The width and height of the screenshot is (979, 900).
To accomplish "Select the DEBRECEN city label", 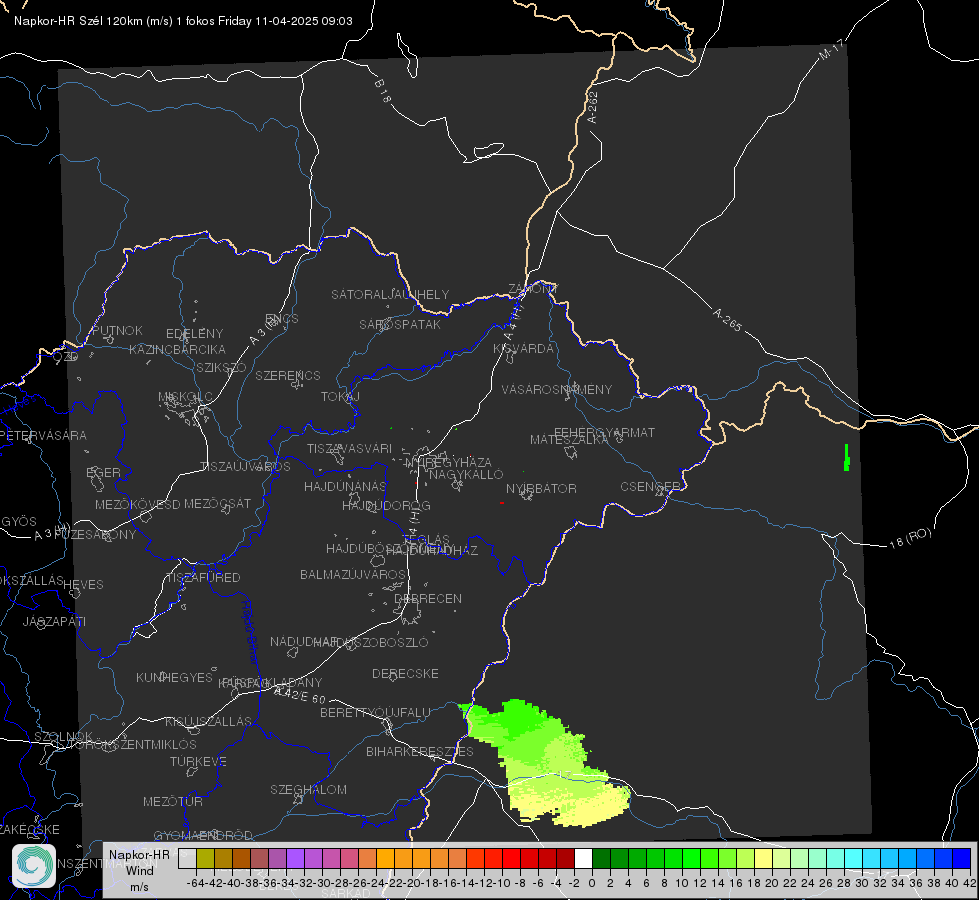I will (x=428, y=598).
